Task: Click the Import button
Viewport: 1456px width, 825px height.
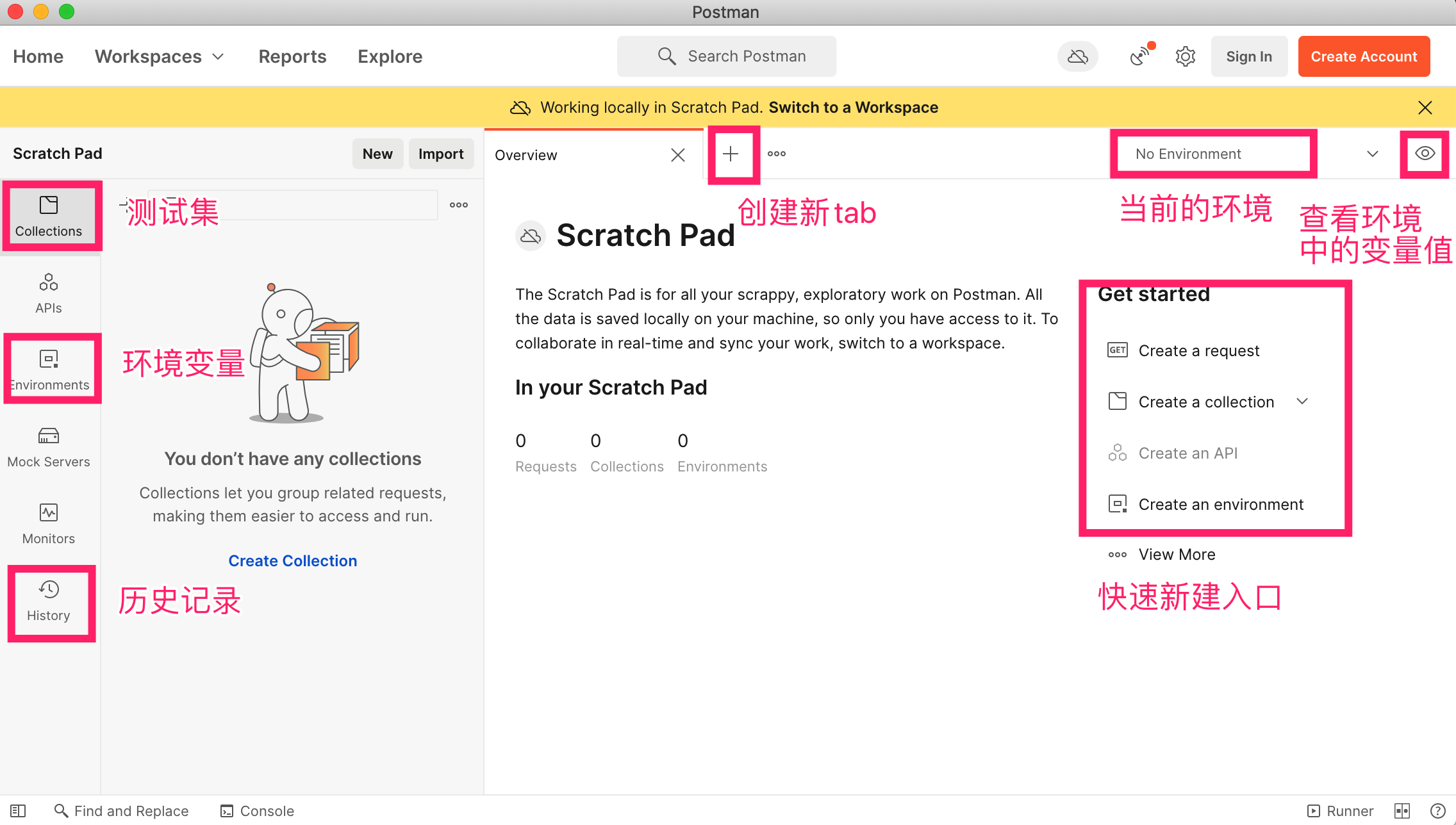Action: click(441, 154)
